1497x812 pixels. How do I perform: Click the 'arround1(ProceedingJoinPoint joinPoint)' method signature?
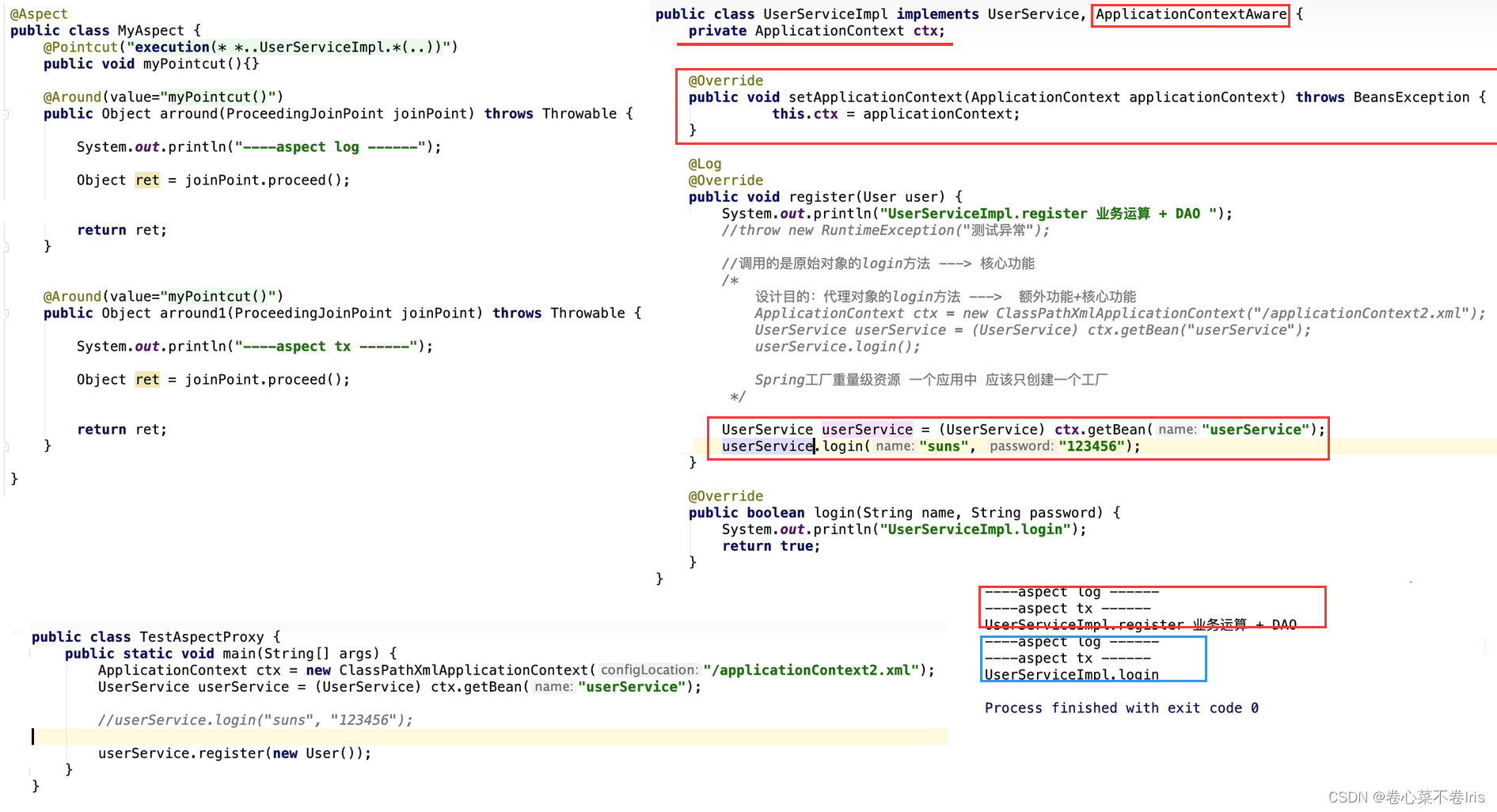(321, 313)
